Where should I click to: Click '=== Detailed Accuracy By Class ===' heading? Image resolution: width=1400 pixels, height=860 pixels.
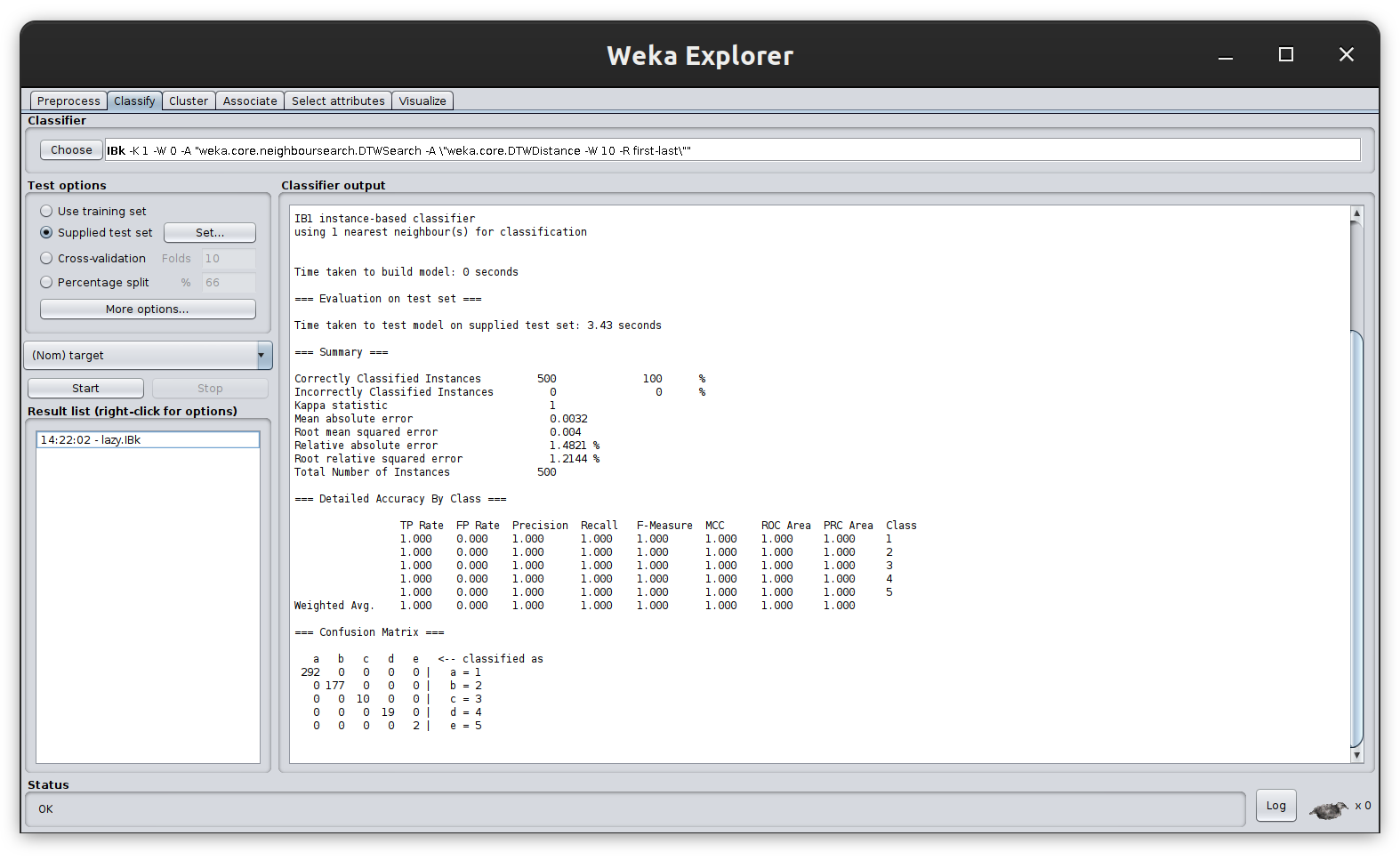point(400,499)
